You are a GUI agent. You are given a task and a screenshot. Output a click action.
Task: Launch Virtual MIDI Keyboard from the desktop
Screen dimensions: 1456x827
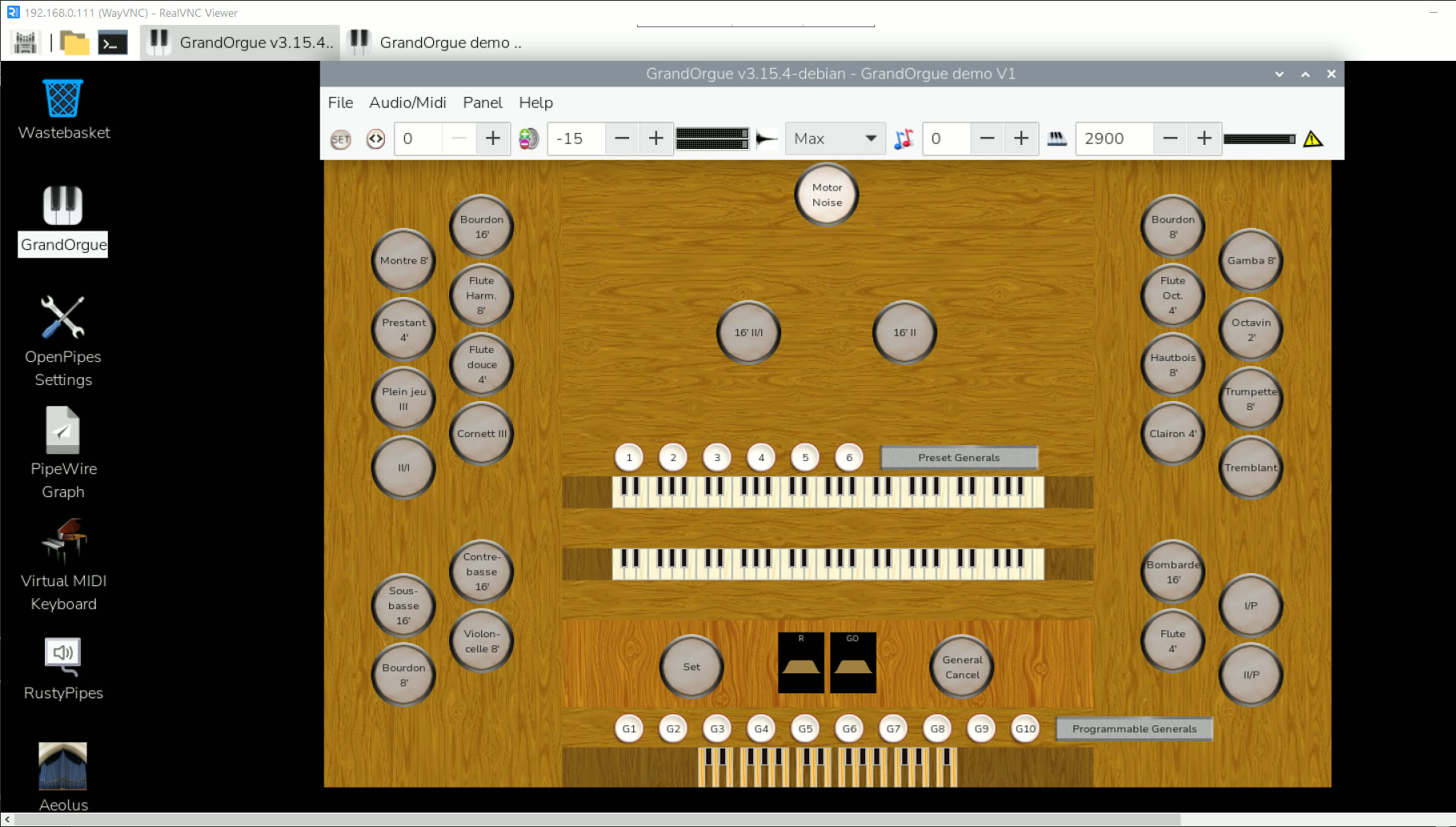pos(63,565)
